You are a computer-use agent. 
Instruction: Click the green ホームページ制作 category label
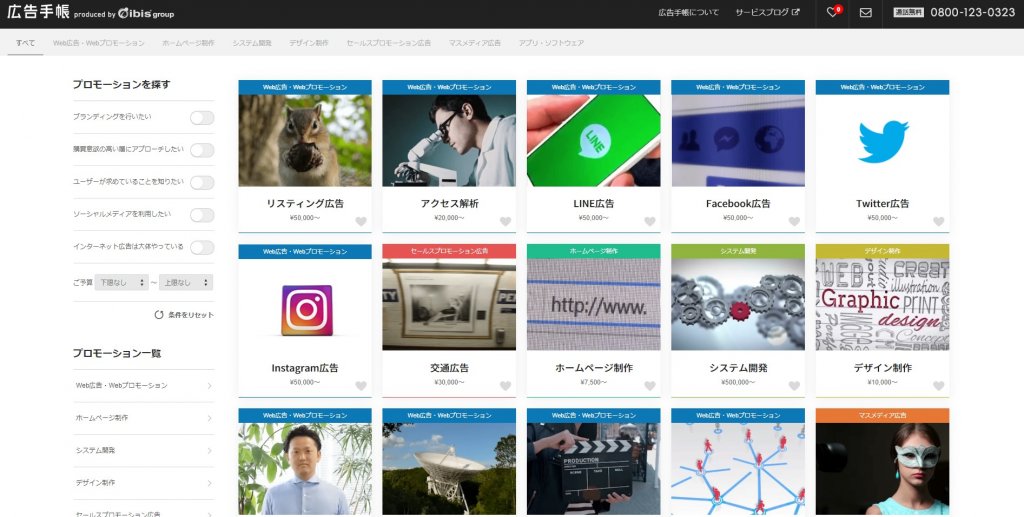pos(594,251)
